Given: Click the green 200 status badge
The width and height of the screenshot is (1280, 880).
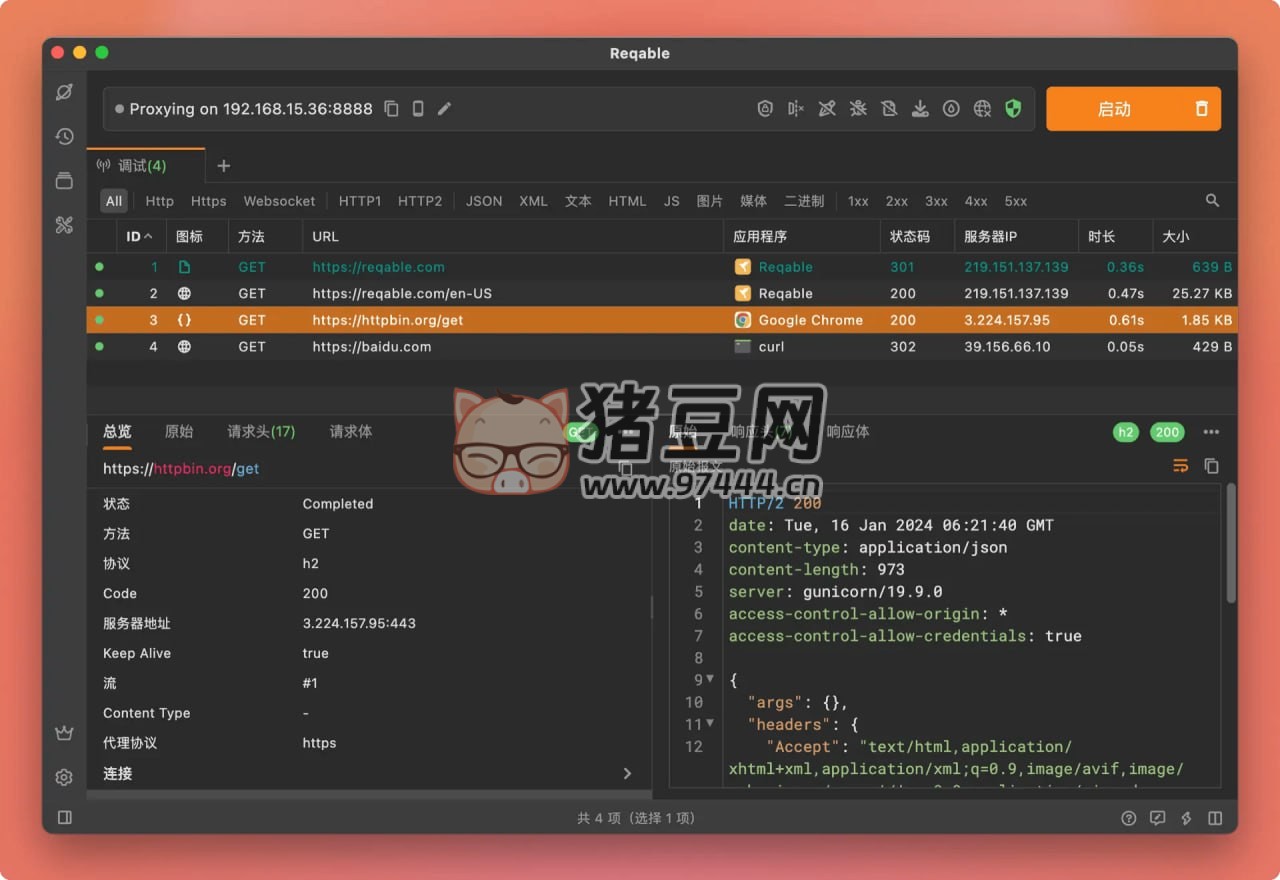Looking at the screenshot, I should pyautogui.click(x=1167, y=432).
